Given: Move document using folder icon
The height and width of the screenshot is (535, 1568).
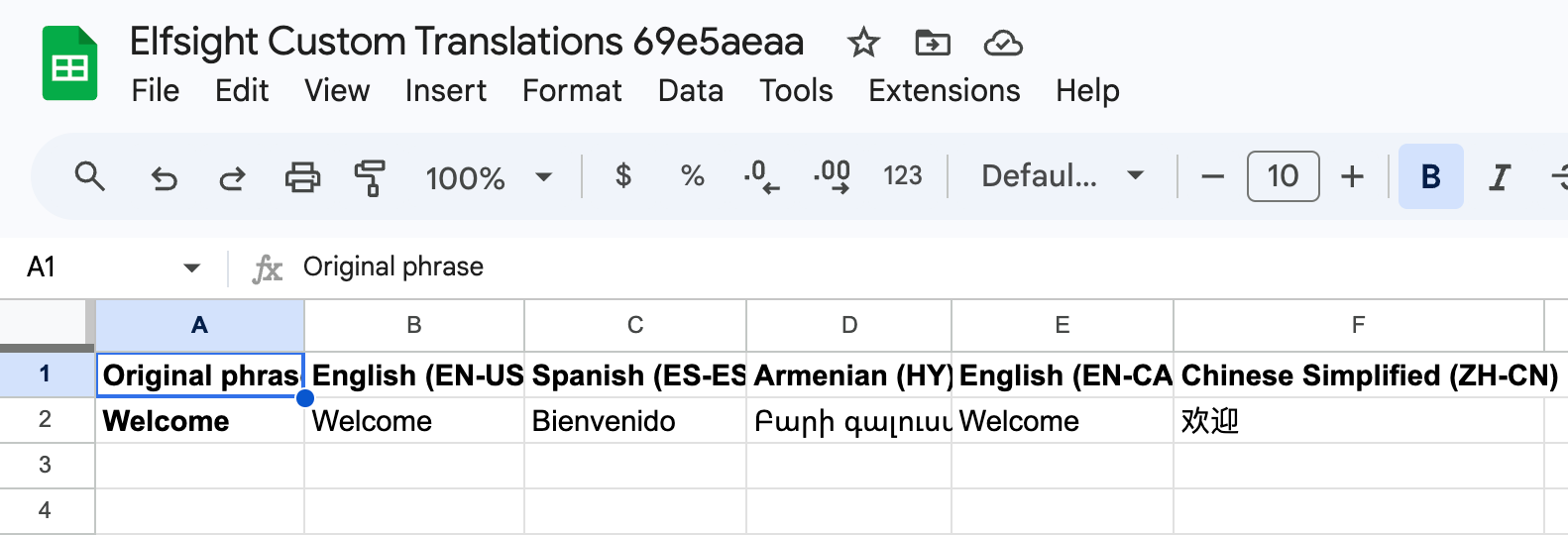Looking at the screenshot, I should click(933, 43).
